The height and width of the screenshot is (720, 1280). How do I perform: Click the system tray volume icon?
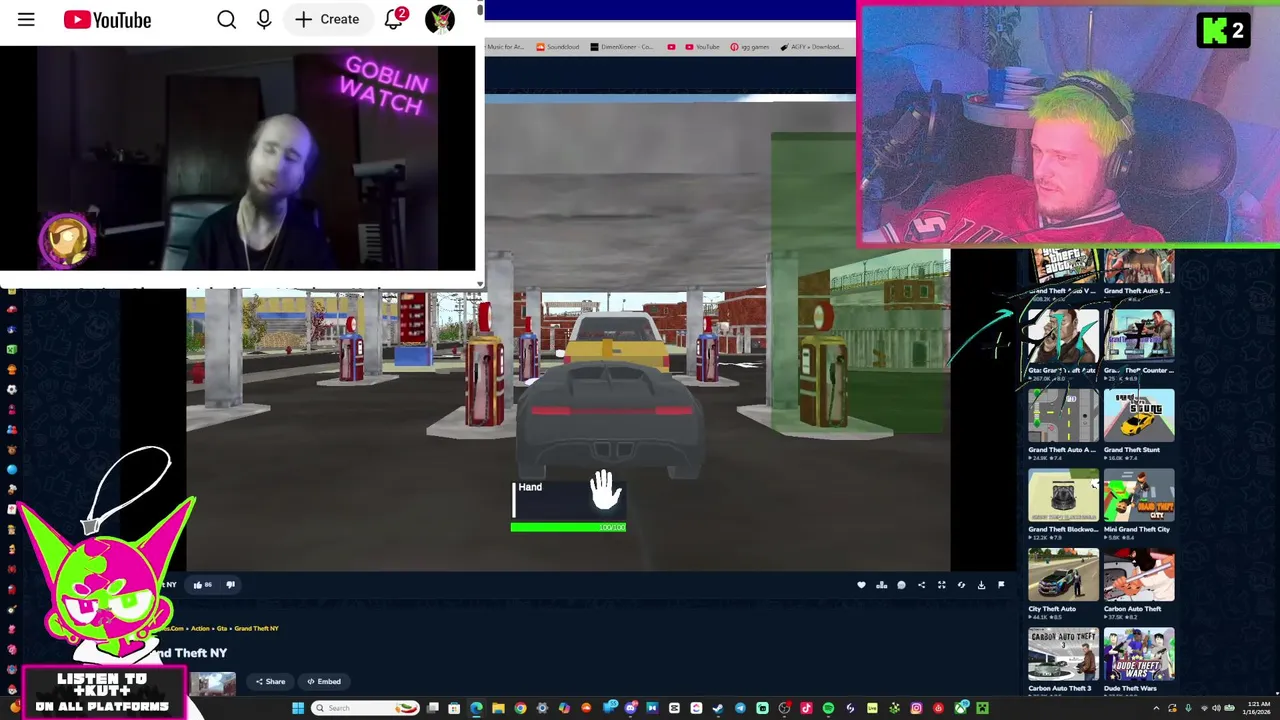(1216, 708)
